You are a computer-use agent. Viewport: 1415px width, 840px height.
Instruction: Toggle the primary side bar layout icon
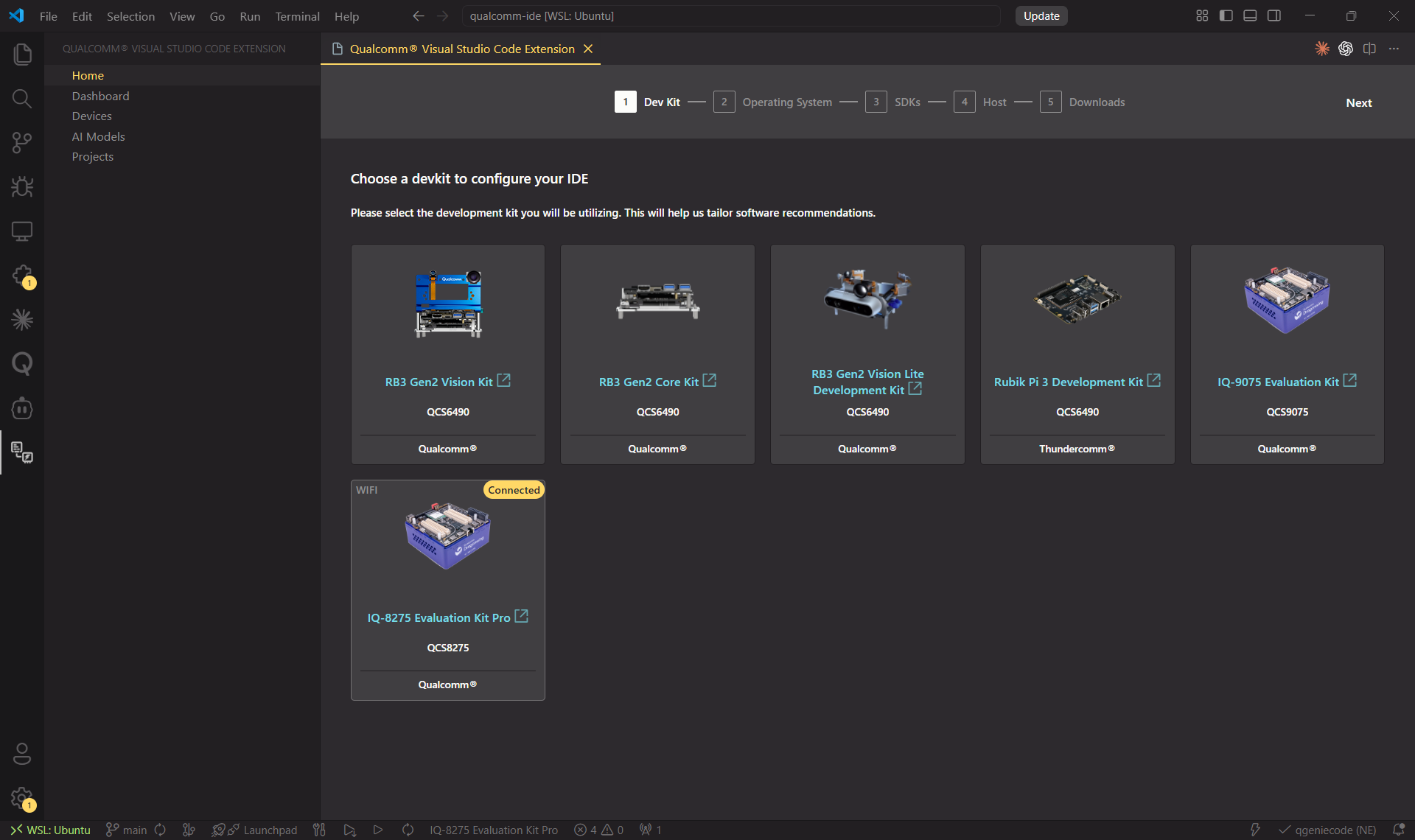[x=1226, y=15]
